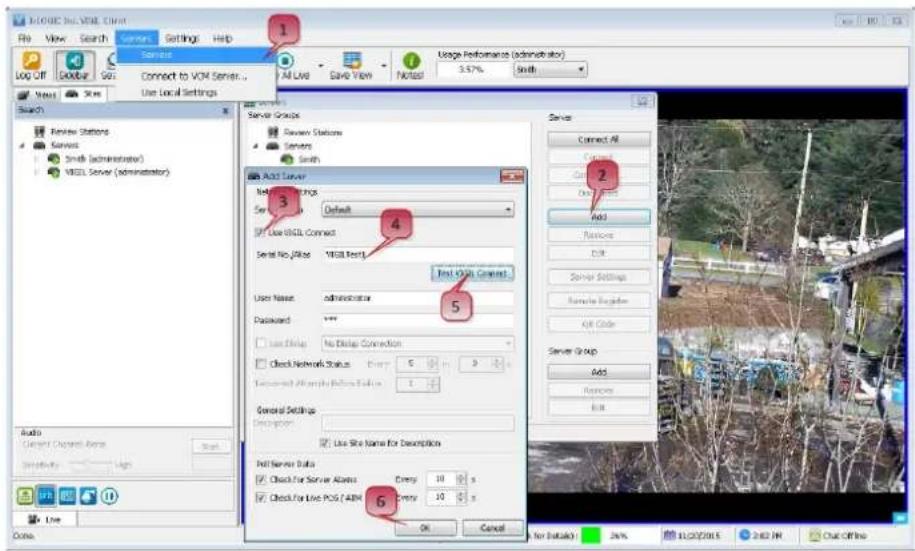Click the Add button under Server
This screenshot has height=551, width=915.
pyautogui.click(x=599, y=217)
